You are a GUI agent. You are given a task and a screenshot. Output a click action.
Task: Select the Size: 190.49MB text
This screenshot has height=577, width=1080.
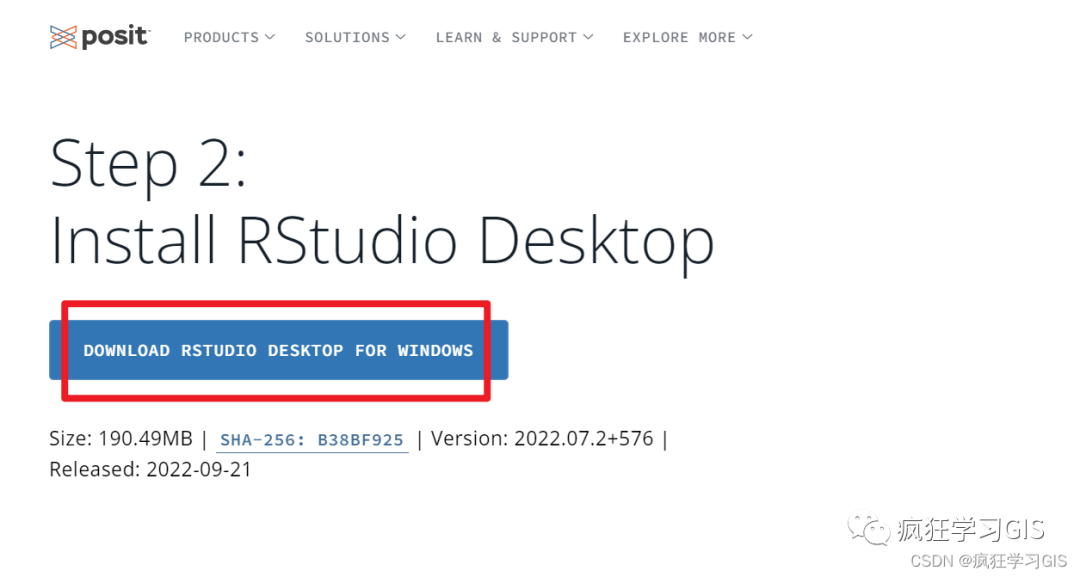[x=121, y=439]
